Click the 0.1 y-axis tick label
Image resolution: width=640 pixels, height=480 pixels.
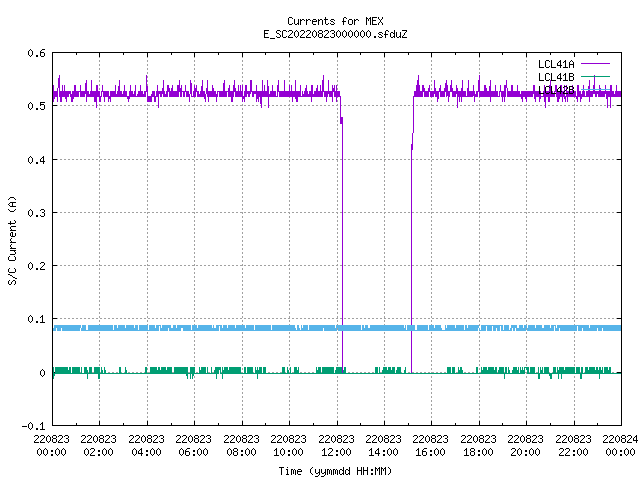pos(36,319)
